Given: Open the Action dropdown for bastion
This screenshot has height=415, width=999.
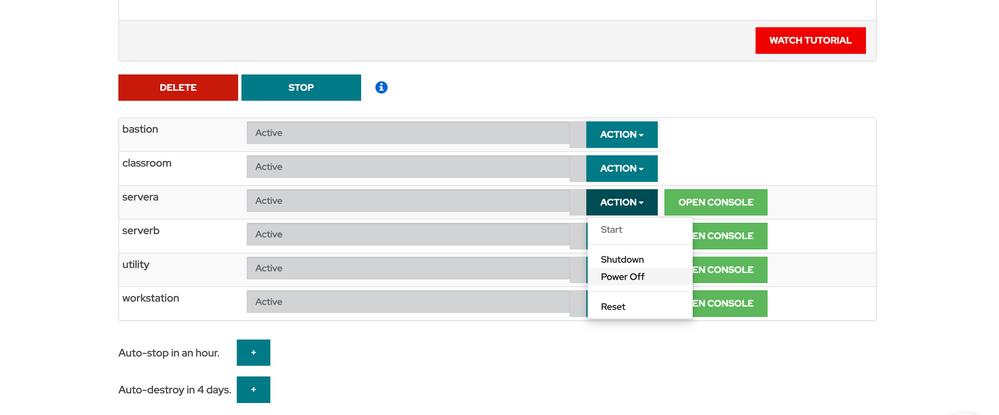Looking at the screenshot, I should point(621,135).
